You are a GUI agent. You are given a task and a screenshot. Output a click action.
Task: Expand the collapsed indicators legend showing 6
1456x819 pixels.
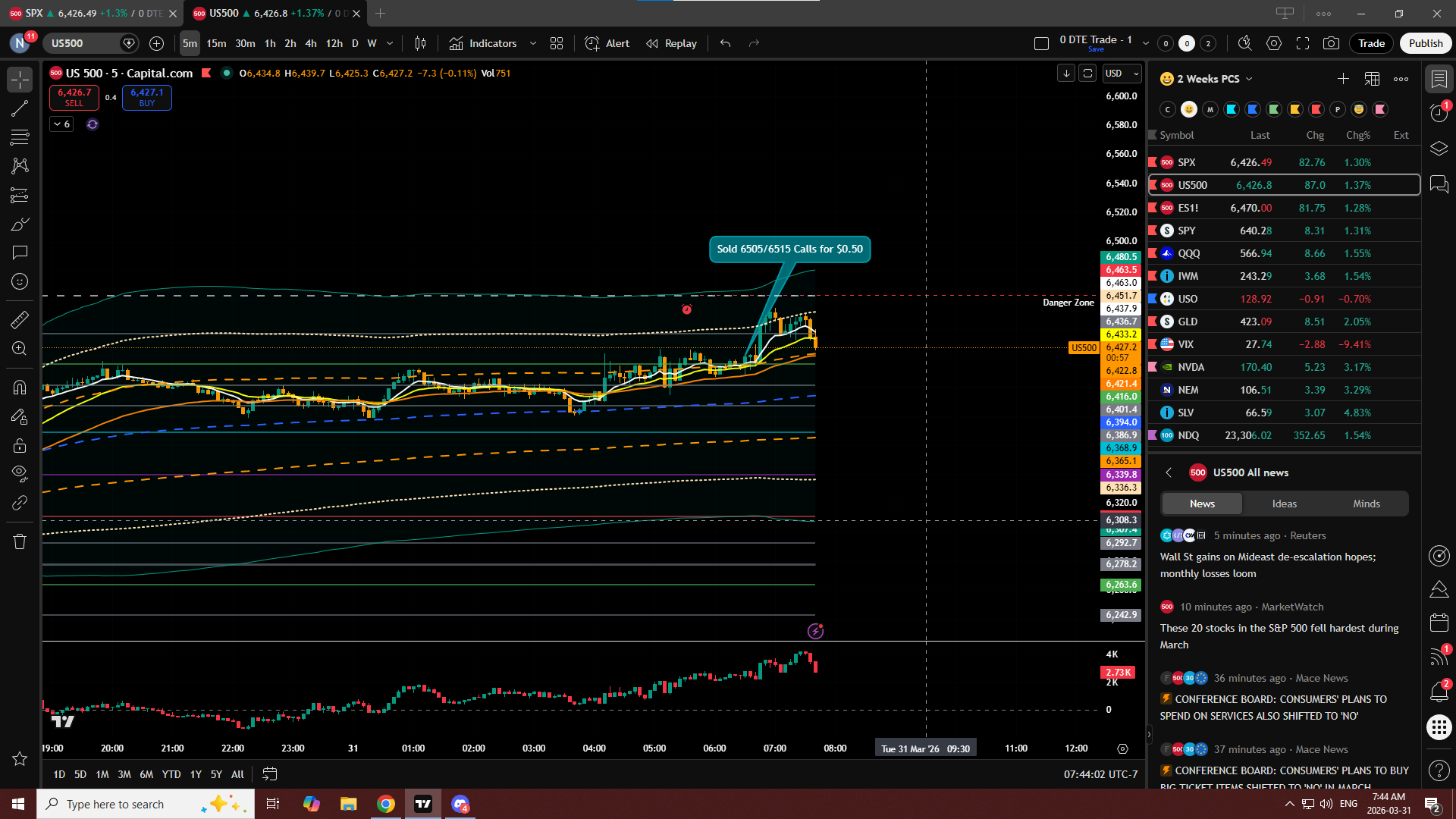pos(61,124)
